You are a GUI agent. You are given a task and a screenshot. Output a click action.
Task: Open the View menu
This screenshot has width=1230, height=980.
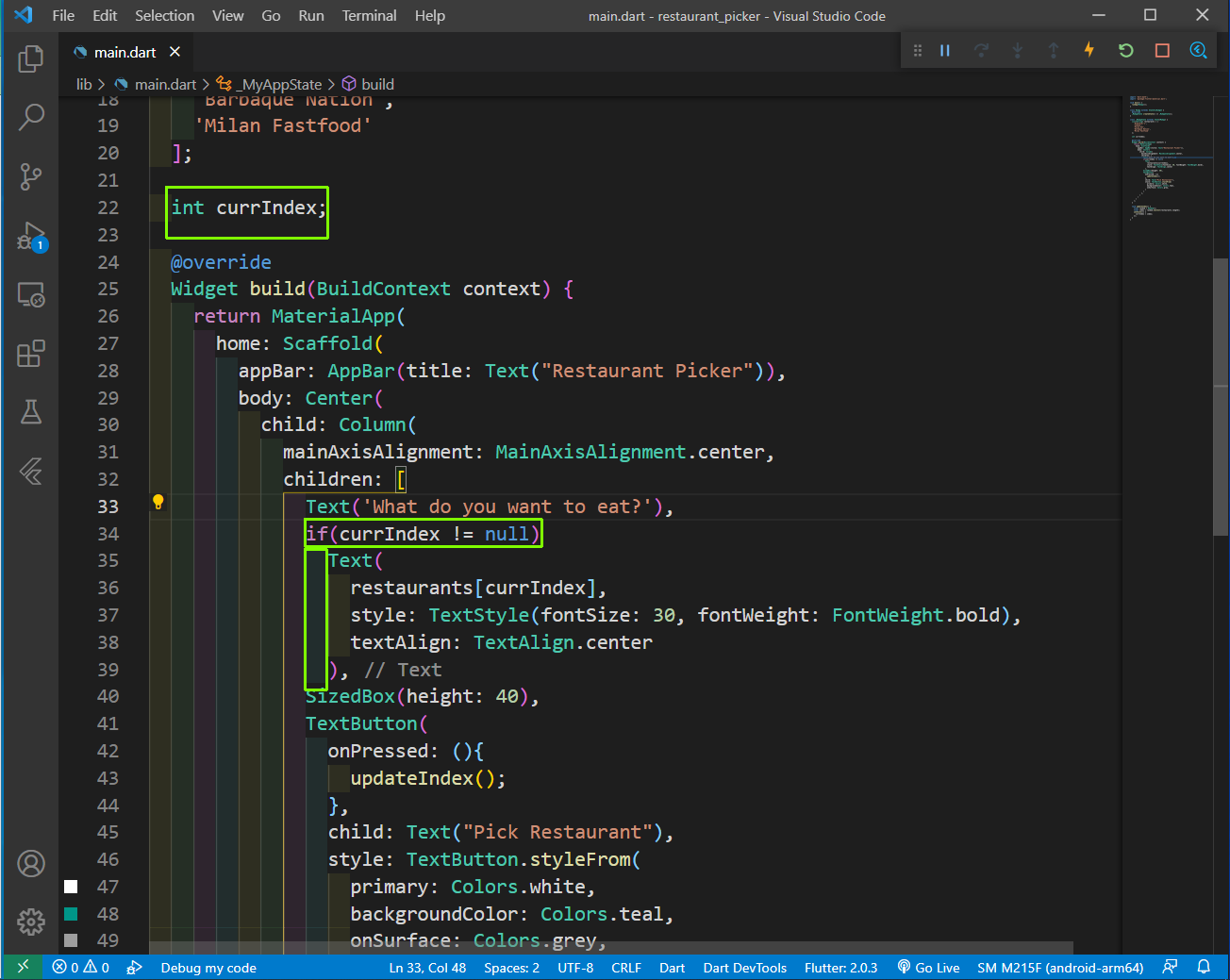[x=227, y=16]
